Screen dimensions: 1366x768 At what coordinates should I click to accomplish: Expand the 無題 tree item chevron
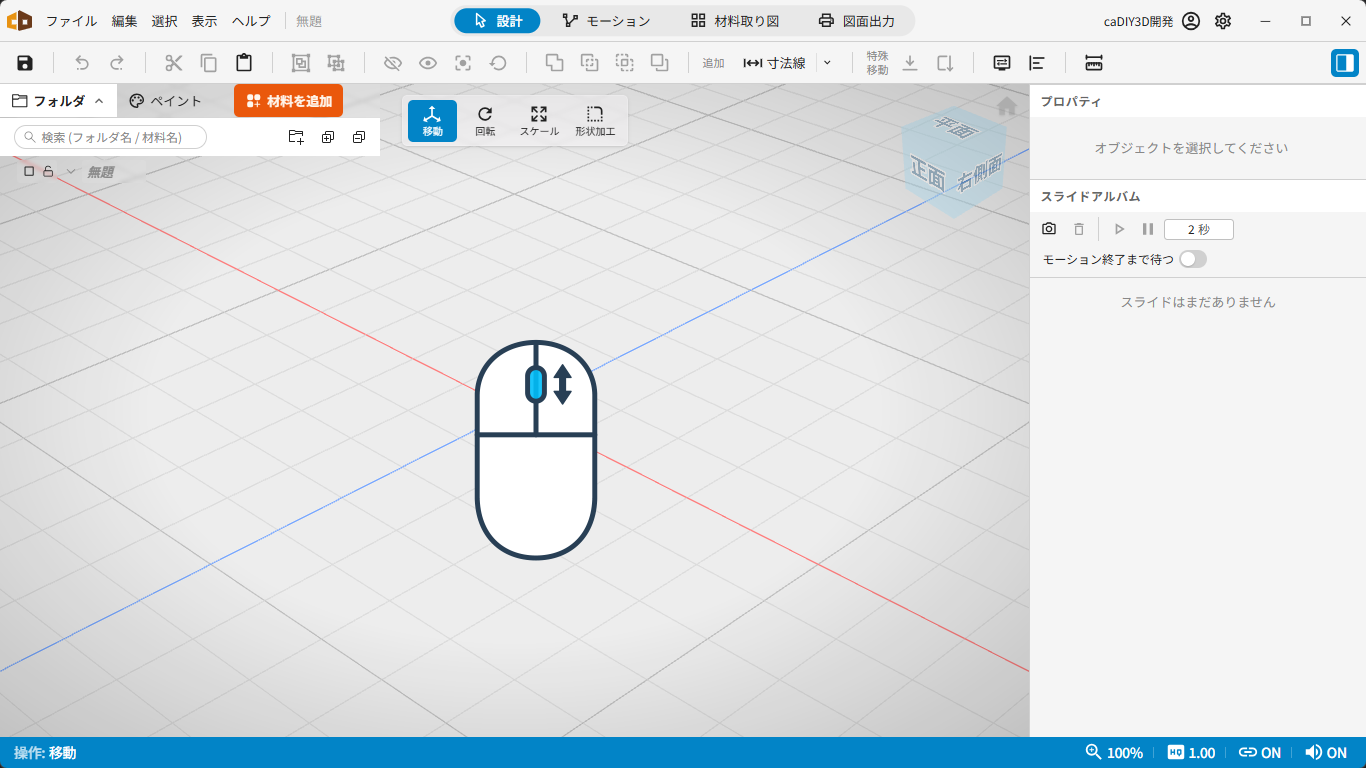point(71,172)
